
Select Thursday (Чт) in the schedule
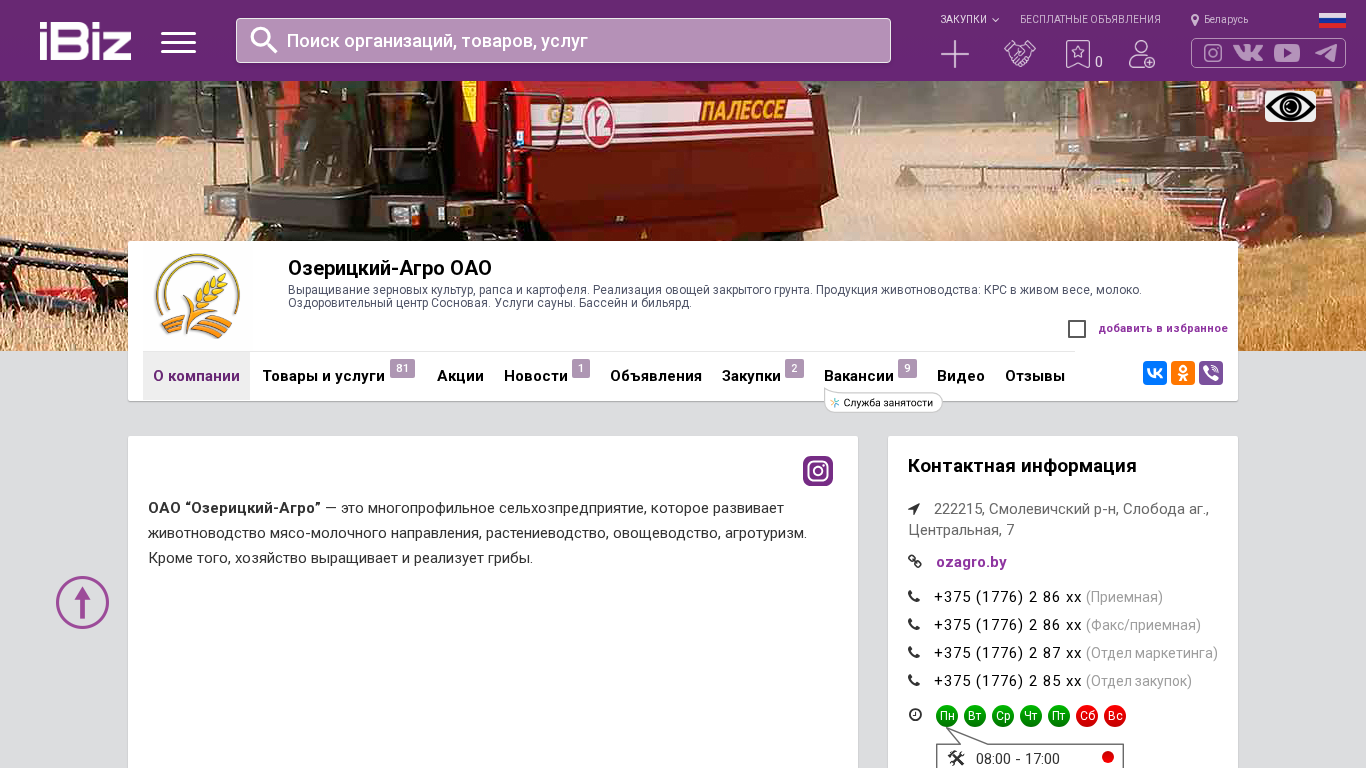(1031, 716)
